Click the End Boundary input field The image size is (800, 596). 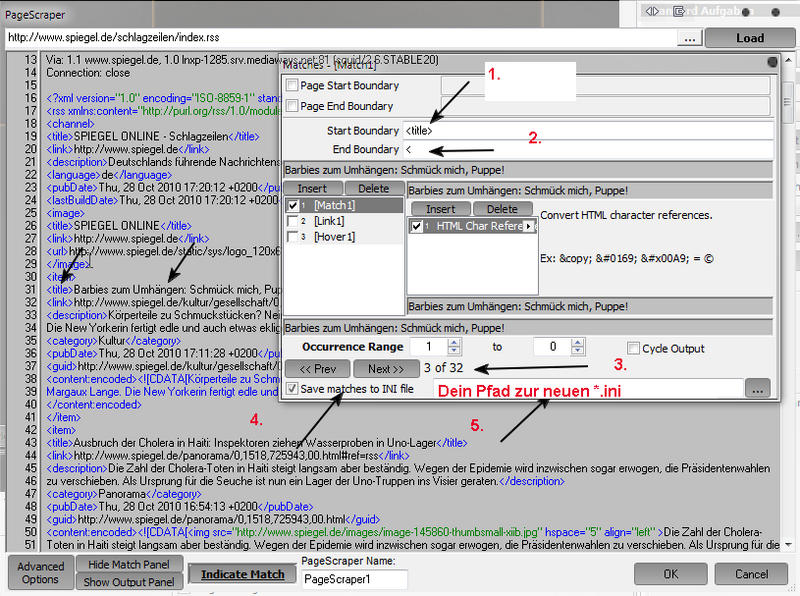click(x=587, y=150)
